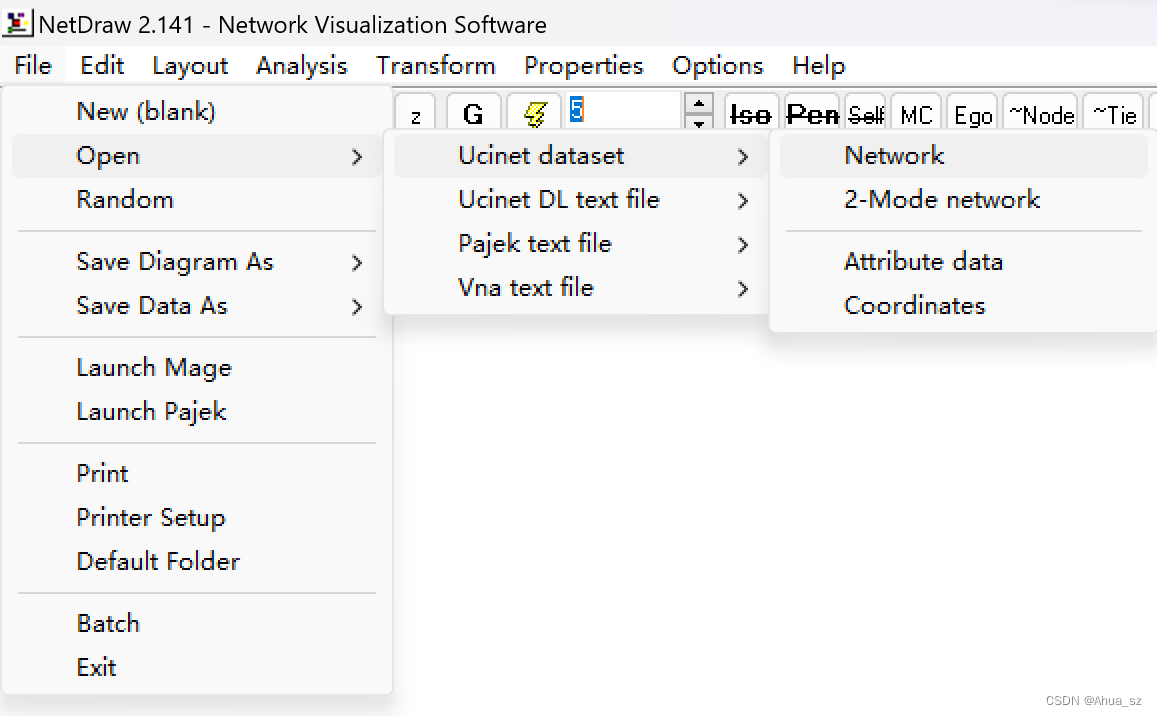Toggle the Self loops button
Viewport: 1157px width, 716px height.
(x=866, y=114)
